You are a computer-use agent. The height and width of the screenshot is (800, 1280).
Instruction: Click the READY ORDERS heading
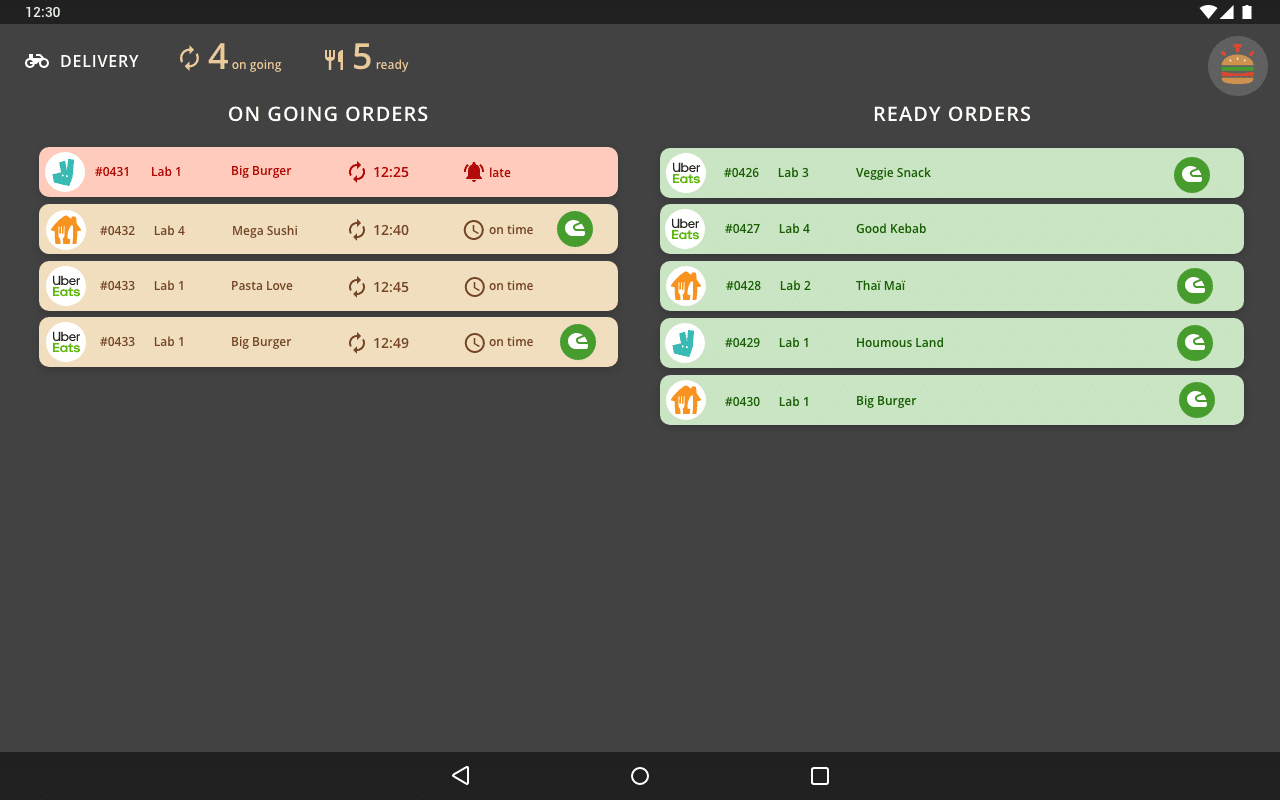[x=952, y=114]
